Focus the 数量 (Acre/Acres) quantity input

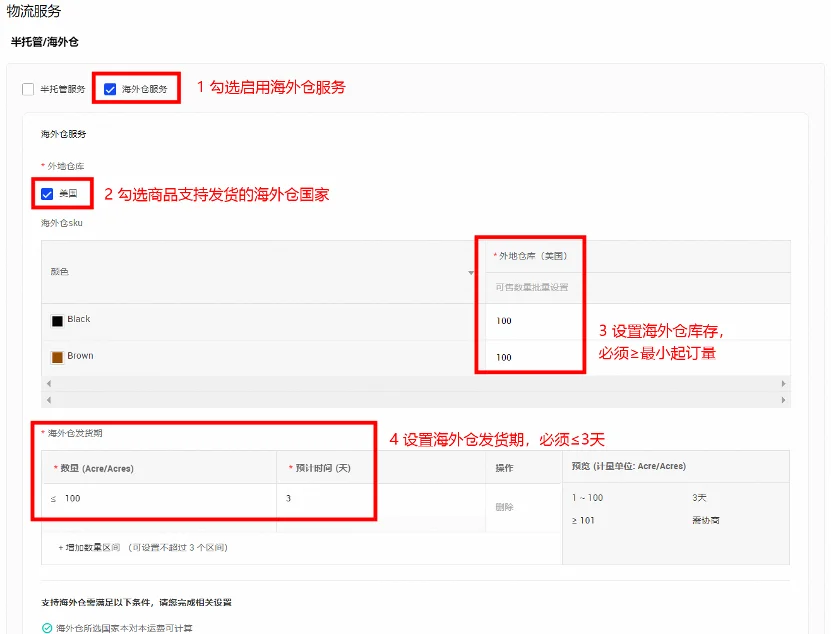[160, 498]
